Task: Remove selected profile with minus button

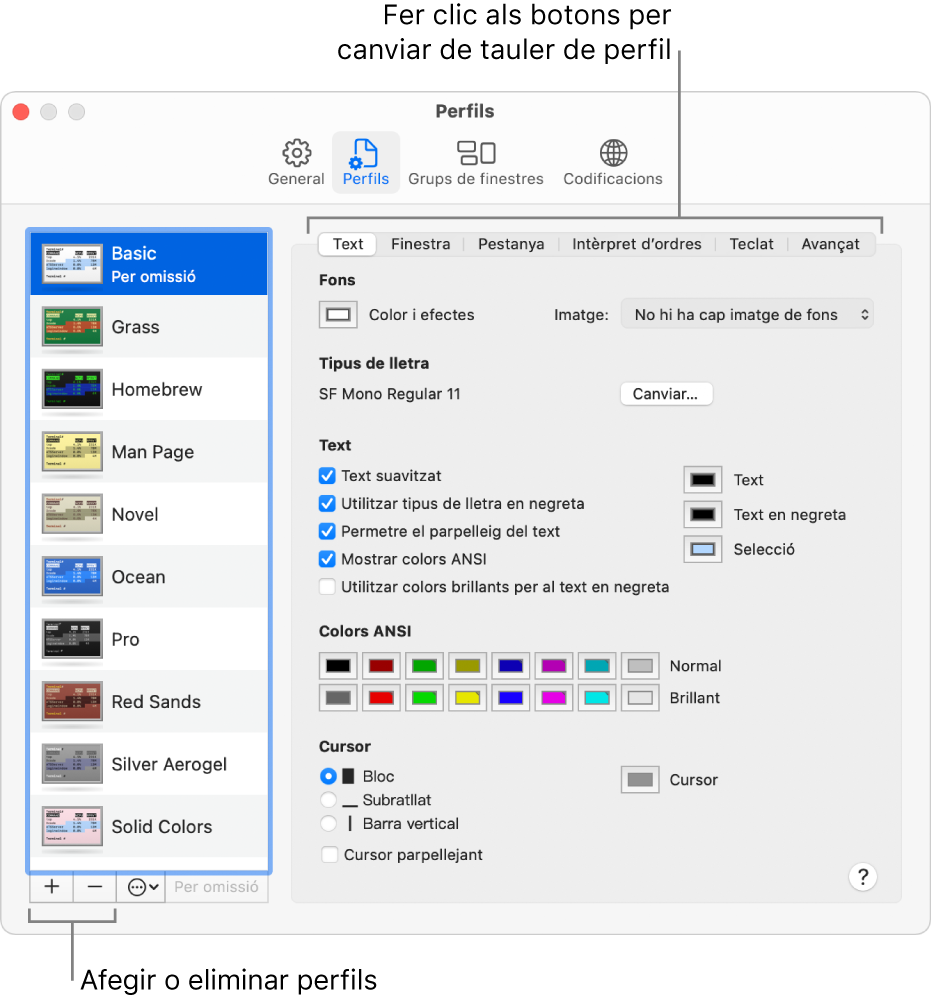Action: pos(95,887)
